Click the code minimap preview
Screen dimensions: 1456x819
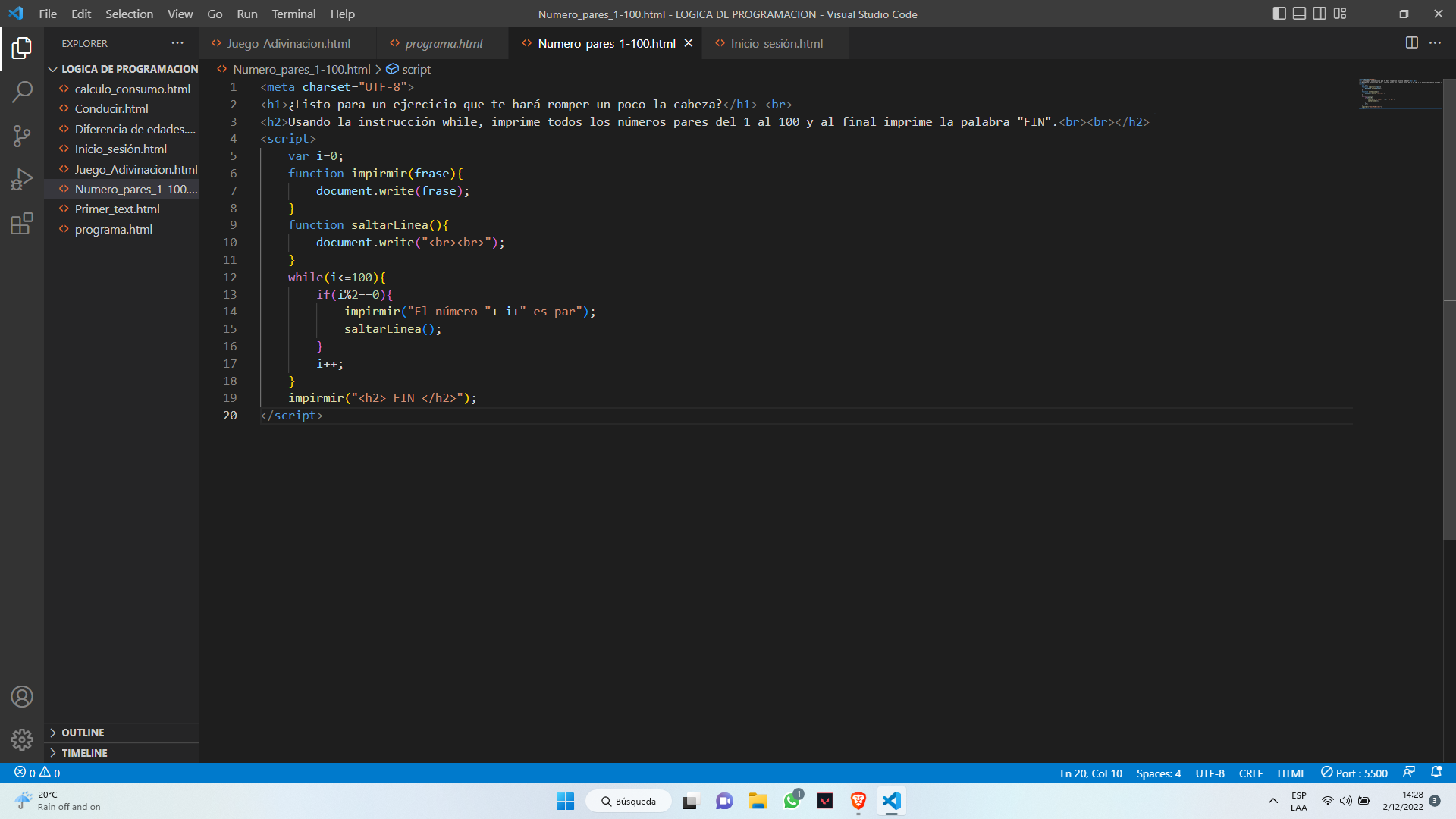[x=1400, y=94]
